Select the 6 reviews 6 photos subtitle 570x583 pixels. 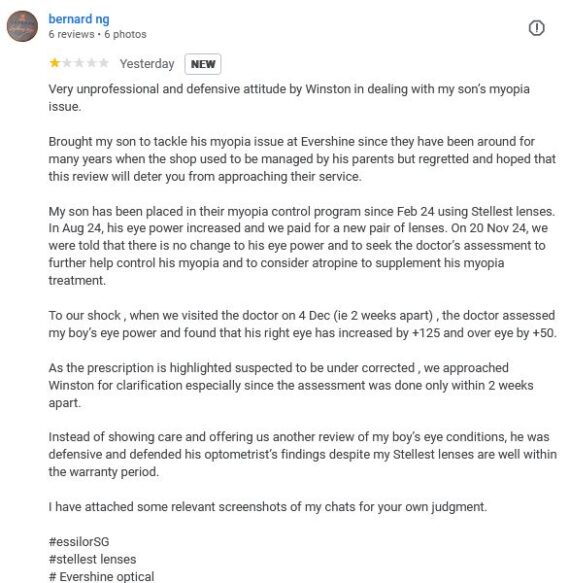pos(97,34)
